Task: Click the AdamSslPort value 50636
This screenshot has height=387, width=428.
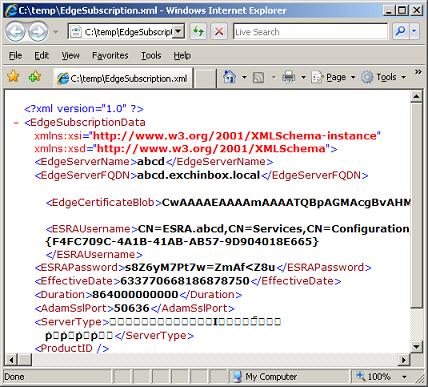Action: tap(131, 308)
